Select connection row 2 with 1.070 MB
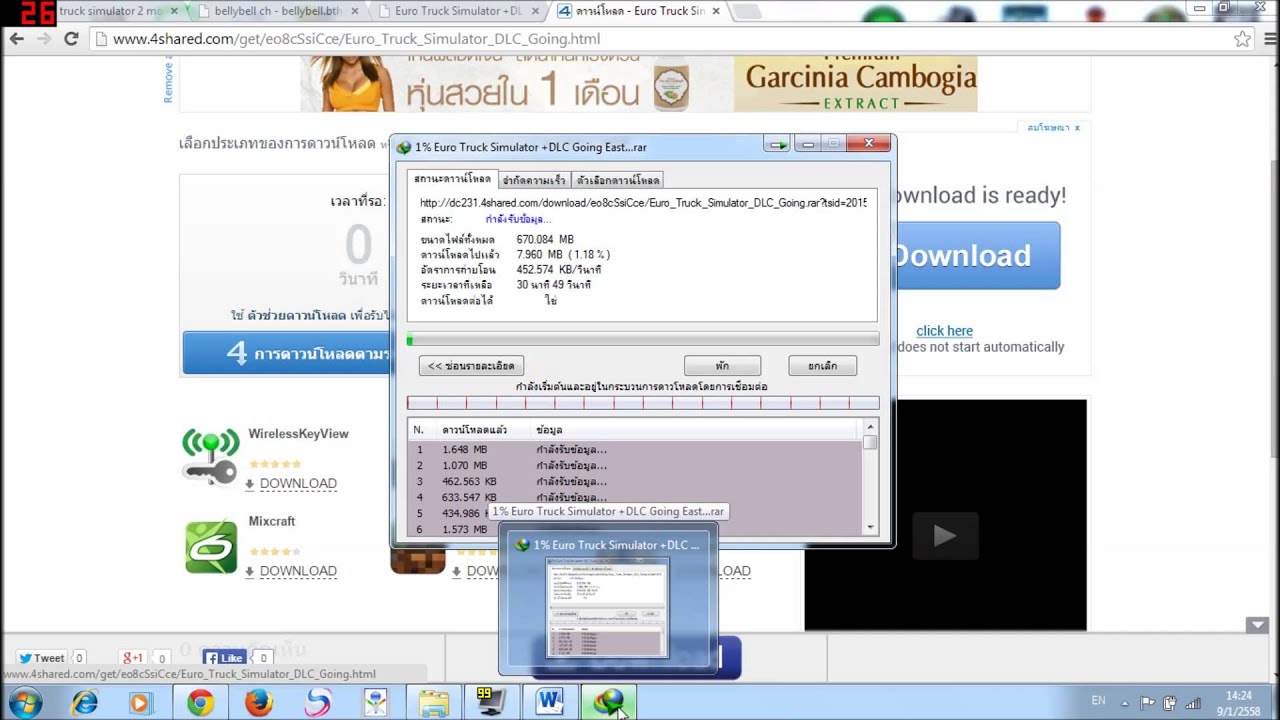Screen dimensions: 1280x720 (x=636, y=466)
